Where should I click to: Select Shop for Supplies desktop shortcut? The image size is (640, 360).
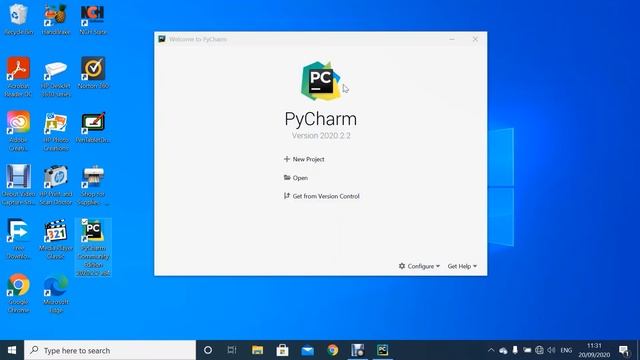click(x=93, y=184)
